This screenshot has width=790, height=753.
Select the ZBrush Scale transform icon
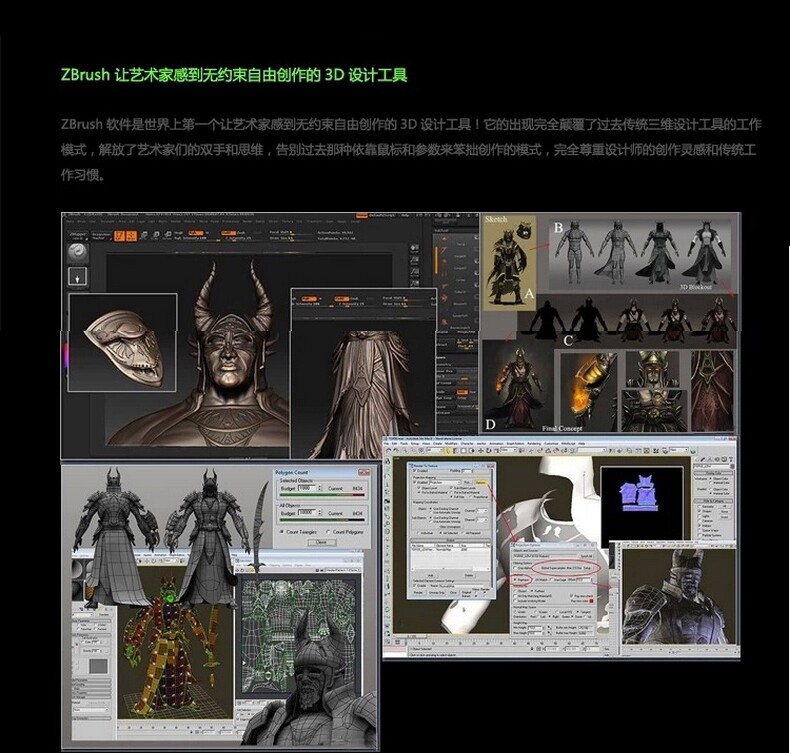pyautogui.click(x=156, y=235)
